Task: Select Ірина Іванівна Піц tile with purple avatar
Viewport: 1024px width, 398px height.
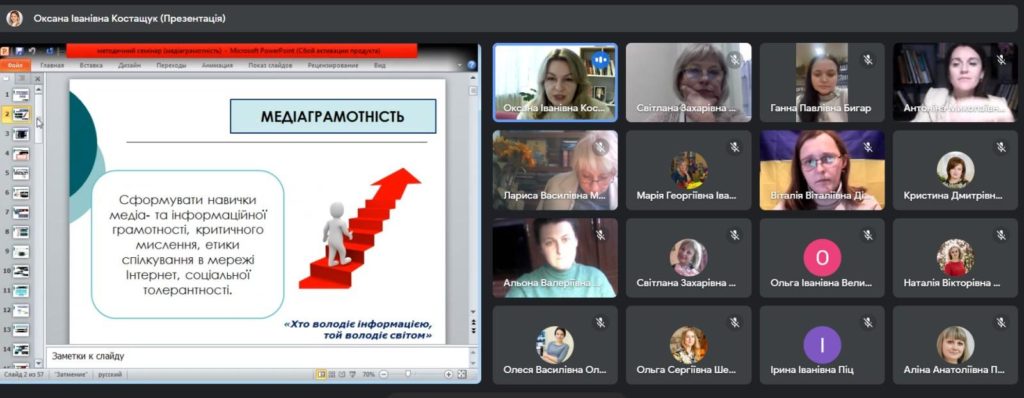Action: click(x=822, y=345)
